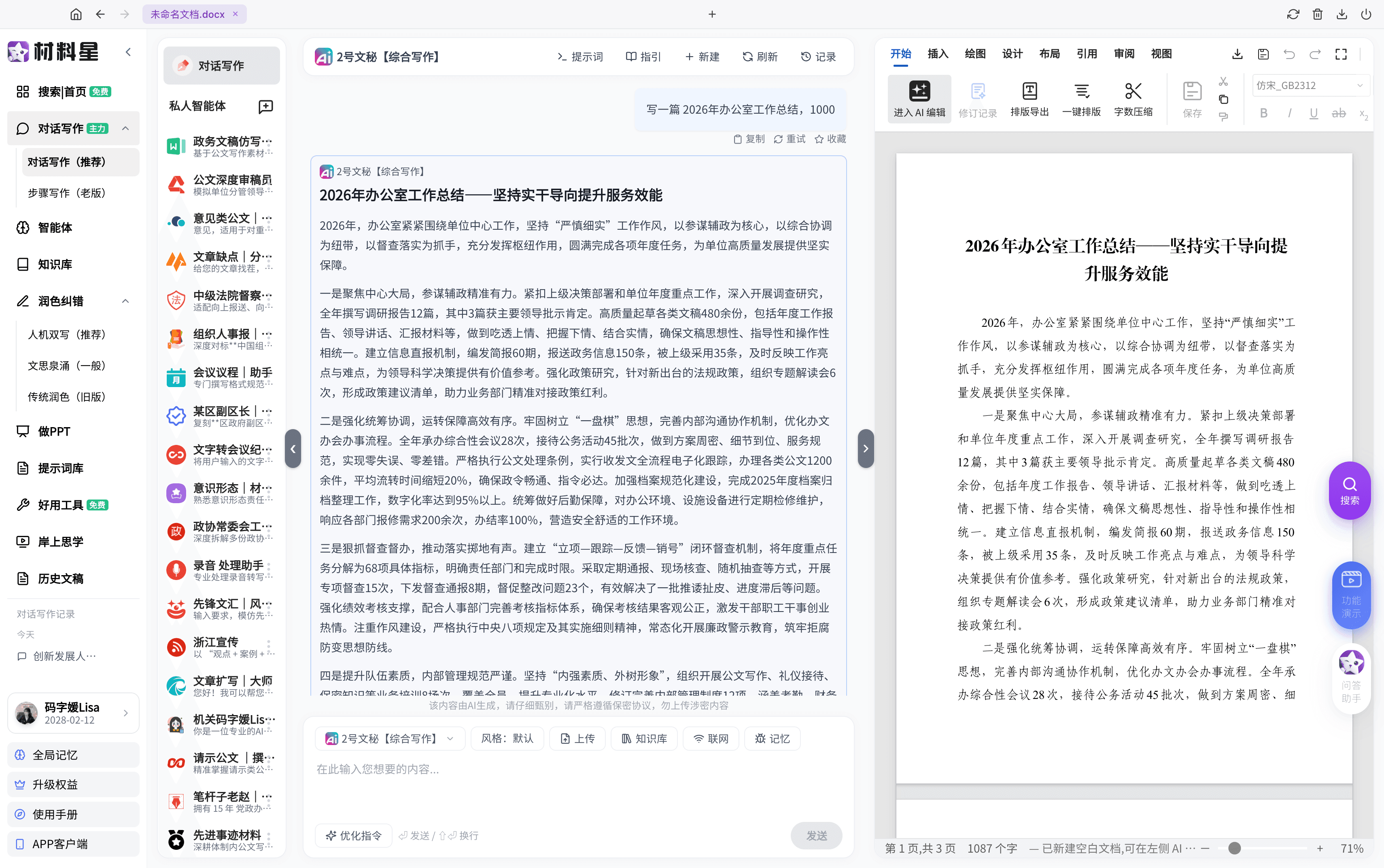Click the fullscreen icon in editor
Image resolution: width=1384 pixels, height=868 pixels.
[1341, 55]
